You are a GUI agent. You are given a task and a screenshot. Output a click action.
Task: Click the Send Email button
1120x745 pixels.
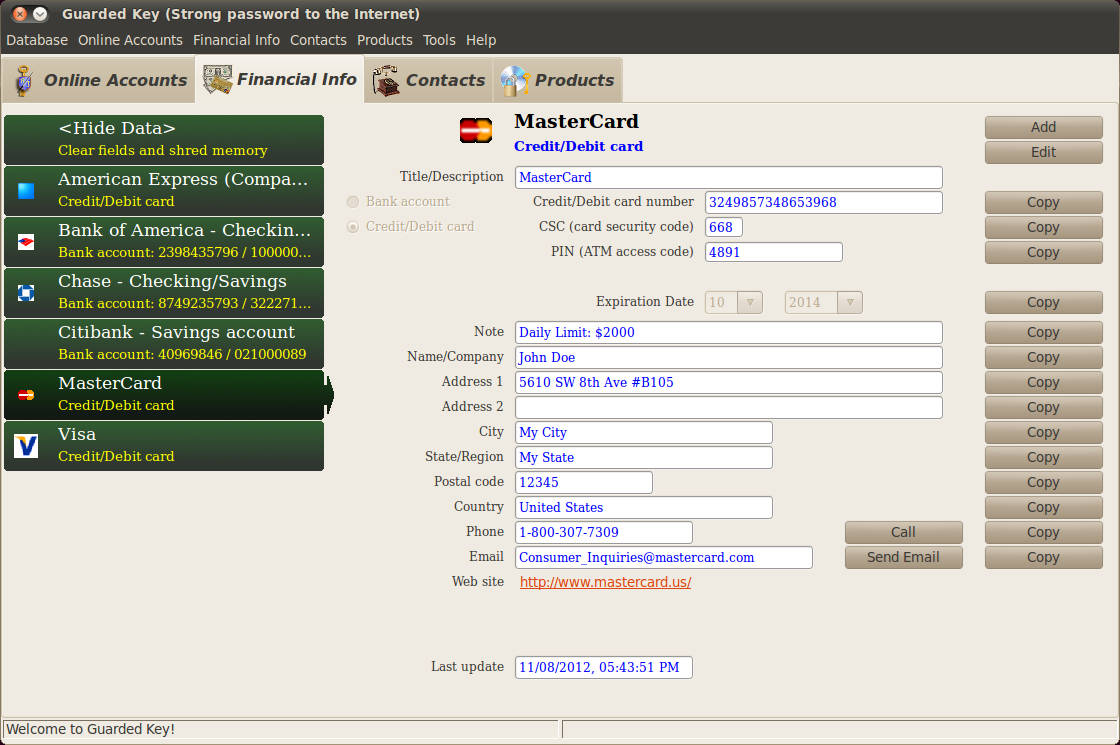[904, 557]
